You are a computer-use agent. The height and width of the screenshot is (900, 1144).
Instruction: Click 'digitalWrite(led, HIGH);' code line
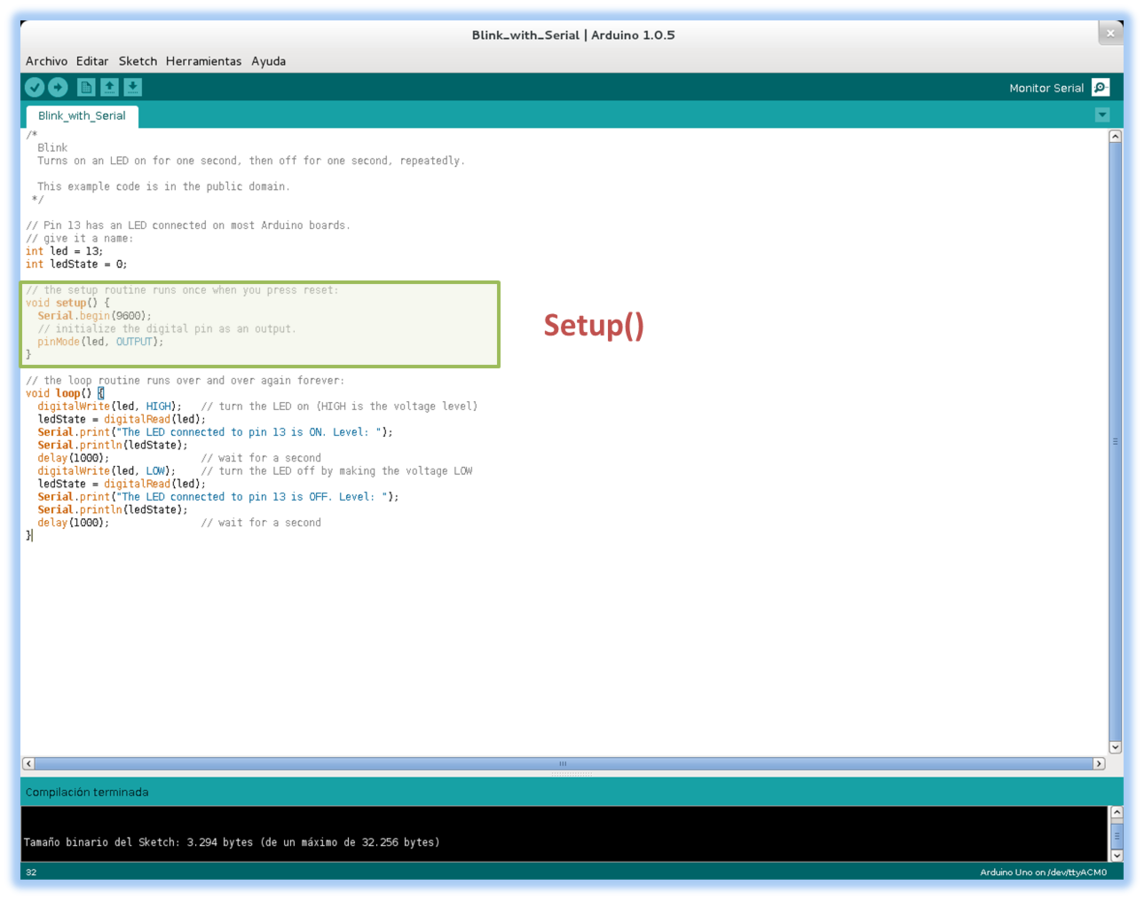tap(109, 407)
